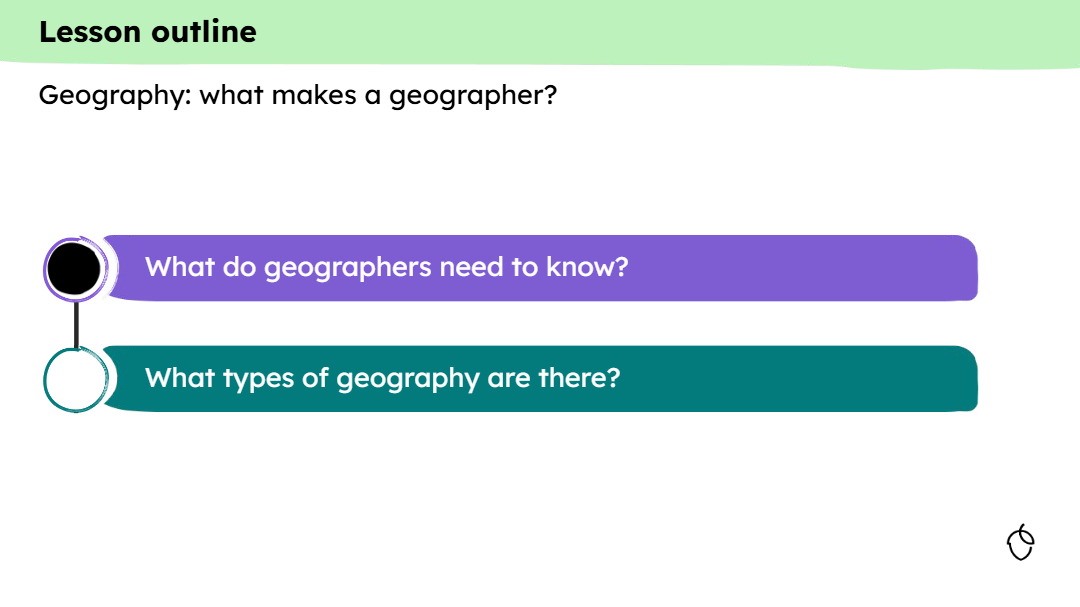Select the empty teal circle marker
This screenshot has height=607, width=1080.
(75, 379)
